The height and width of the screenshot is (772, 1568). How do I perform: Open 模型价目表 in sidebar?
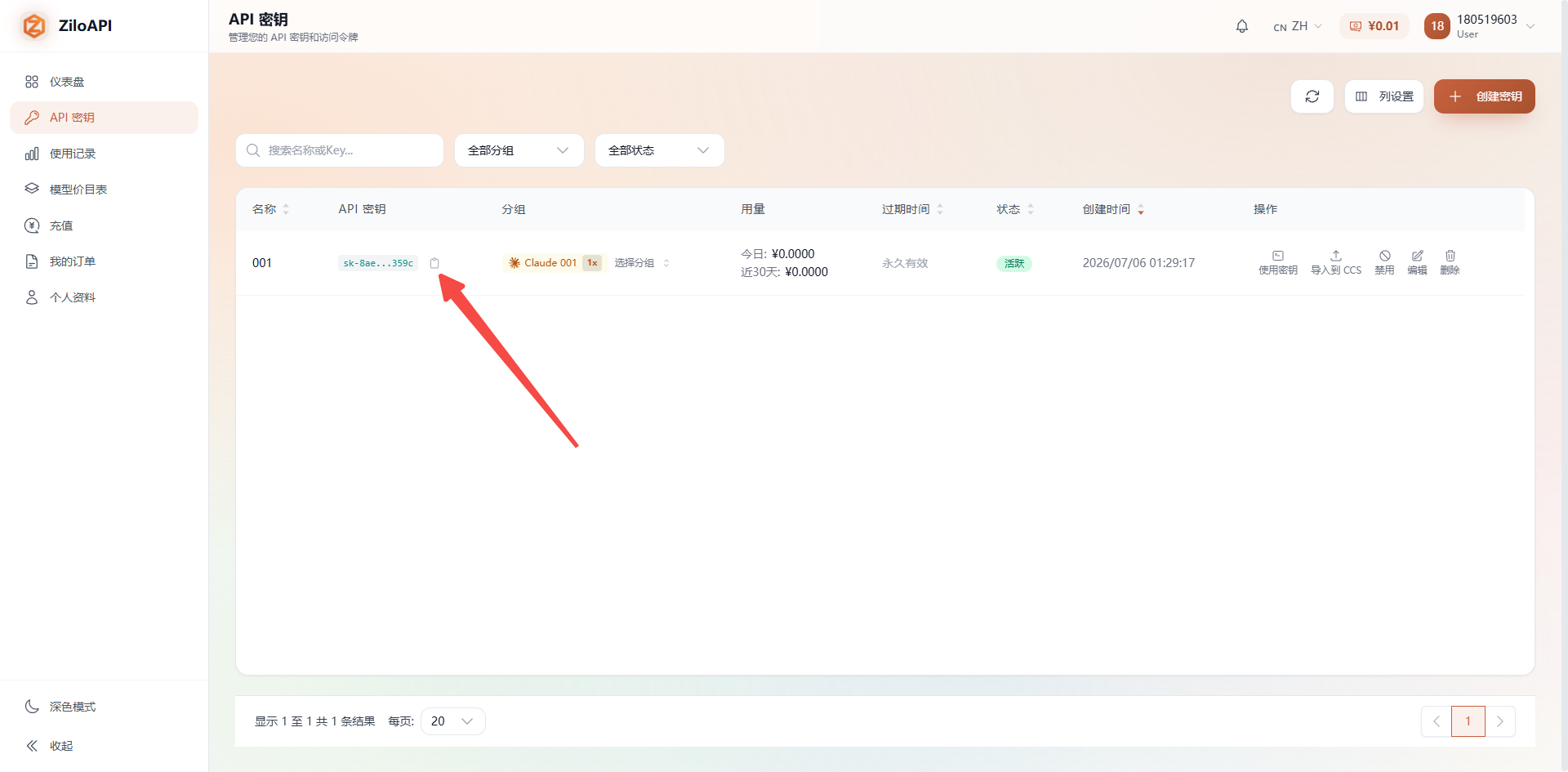click(x=104, y=190)
